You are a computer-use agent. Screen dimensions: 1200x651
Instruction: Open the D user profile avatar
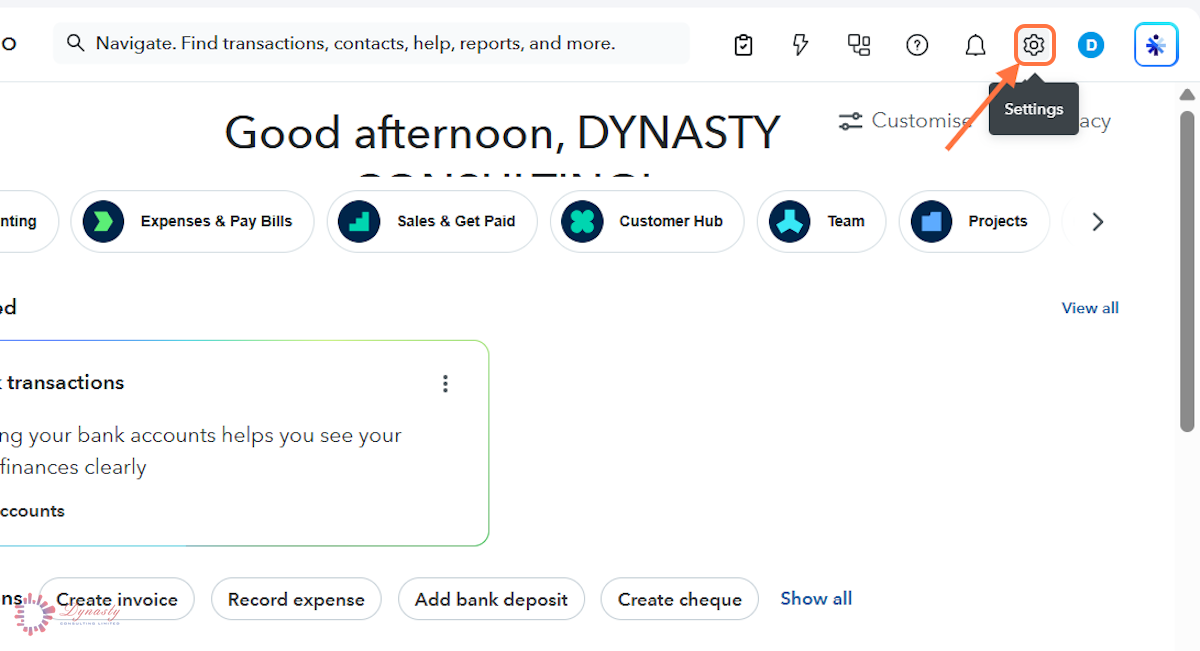pyautogui.click(x=1091, y=45)
